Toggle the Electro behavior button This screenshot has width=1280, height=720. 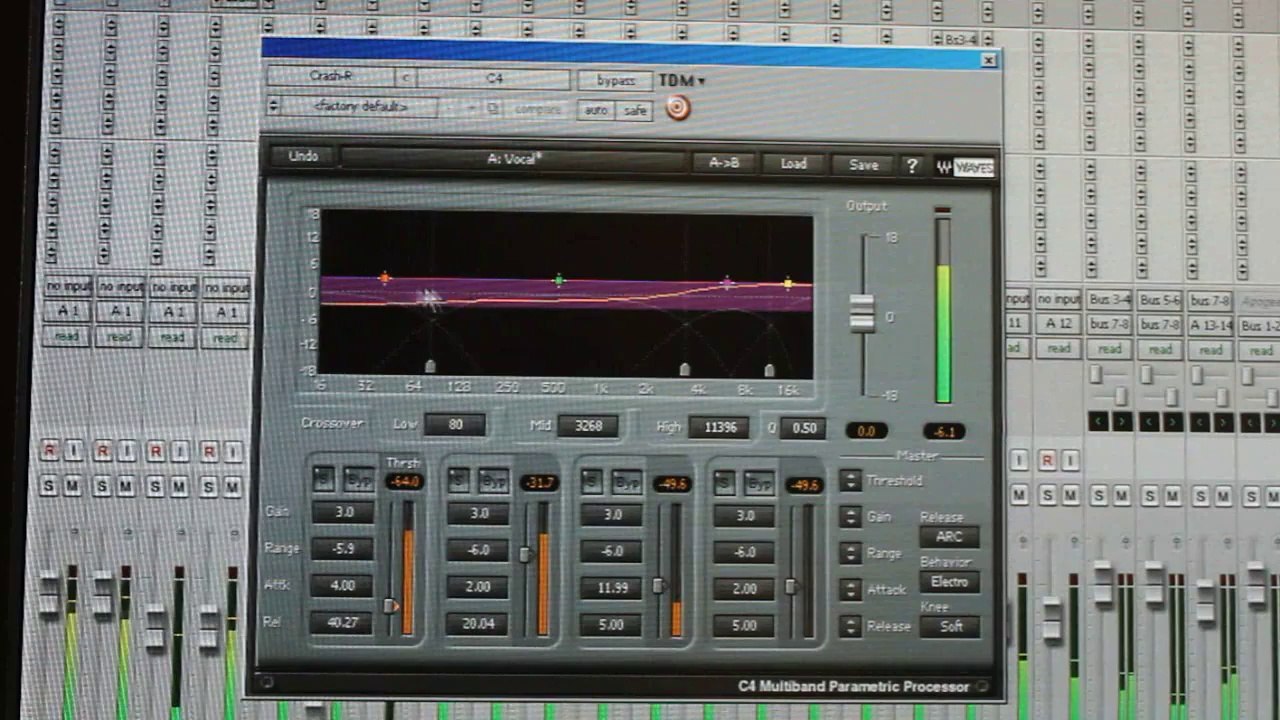pos(949,582)
